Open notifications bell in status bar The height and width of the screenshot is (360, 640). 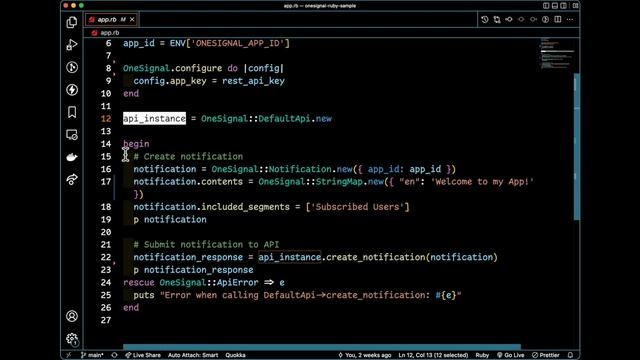click(x=570, y=355)
